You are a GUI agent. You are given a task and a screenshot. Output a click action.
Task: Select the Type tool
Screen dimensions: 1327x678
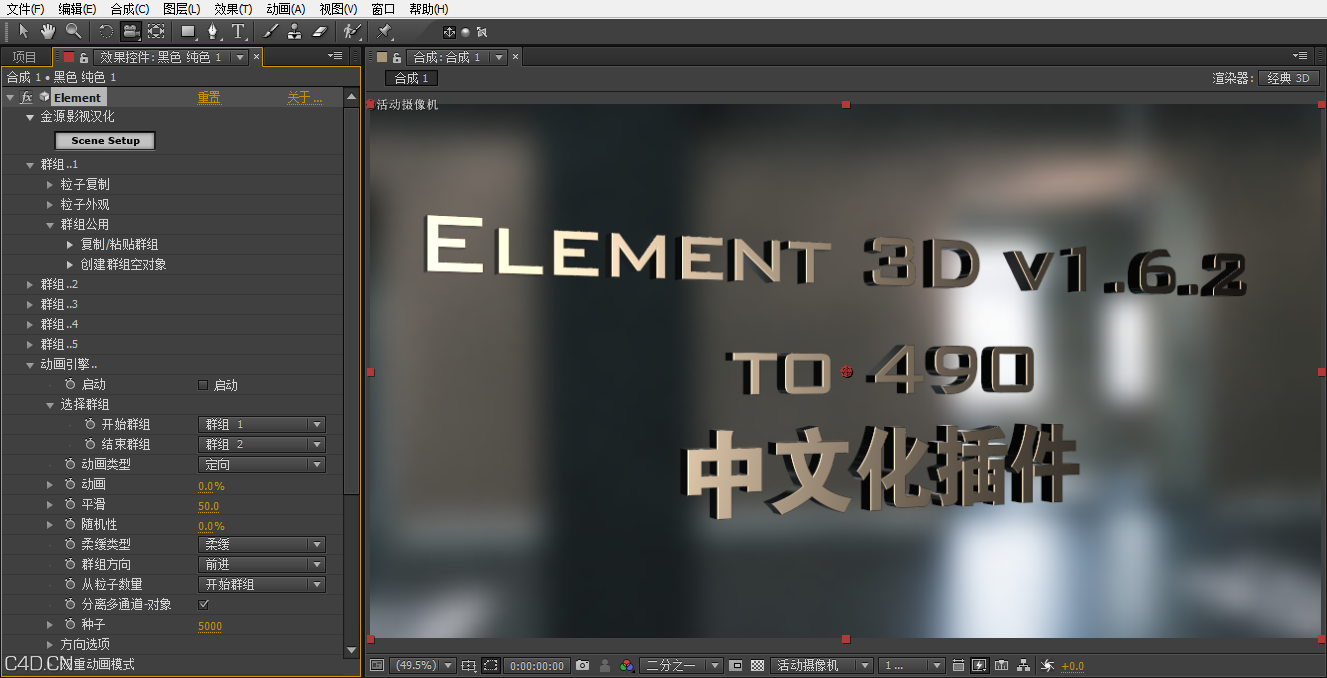point(238,31)
